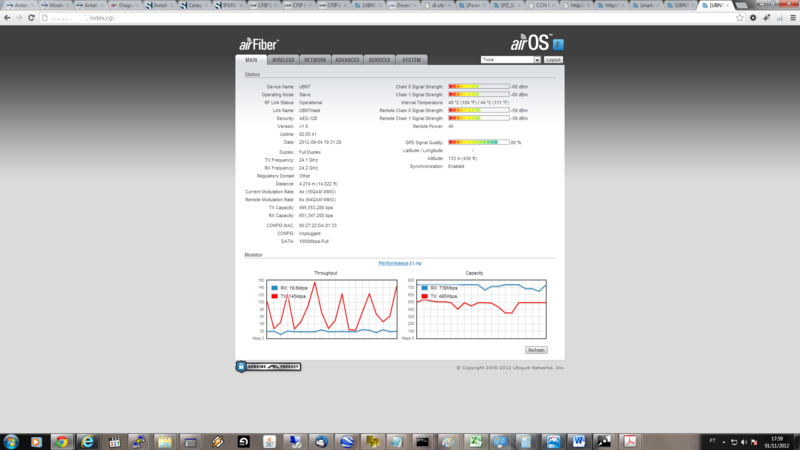The width and height of the screenshot is (800, 450).
Task: Open the Tools dropdown
Action: (510, 60)
